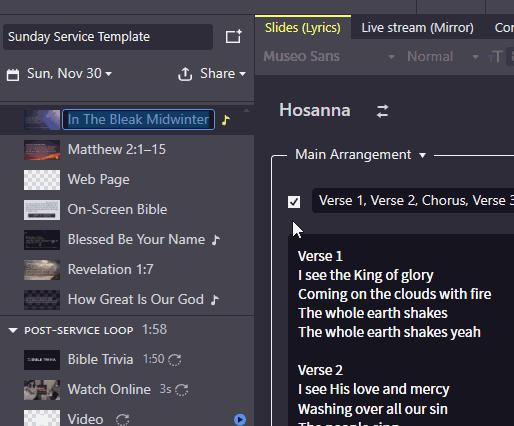Image resolution: width=514 pixels, height=426 pixels.
Task: Click the music note next to How Great Is Our God
Action: tap(215, 300)
